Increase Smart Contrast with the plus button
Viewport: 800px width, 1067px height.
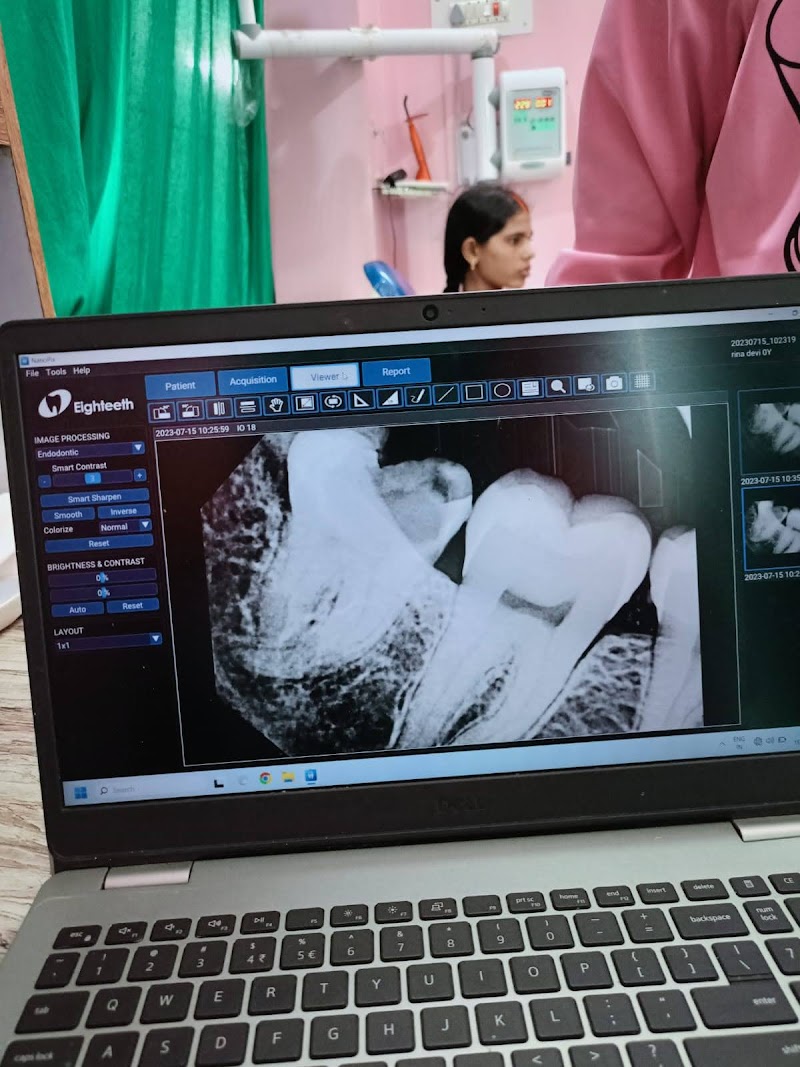[140, 476]
